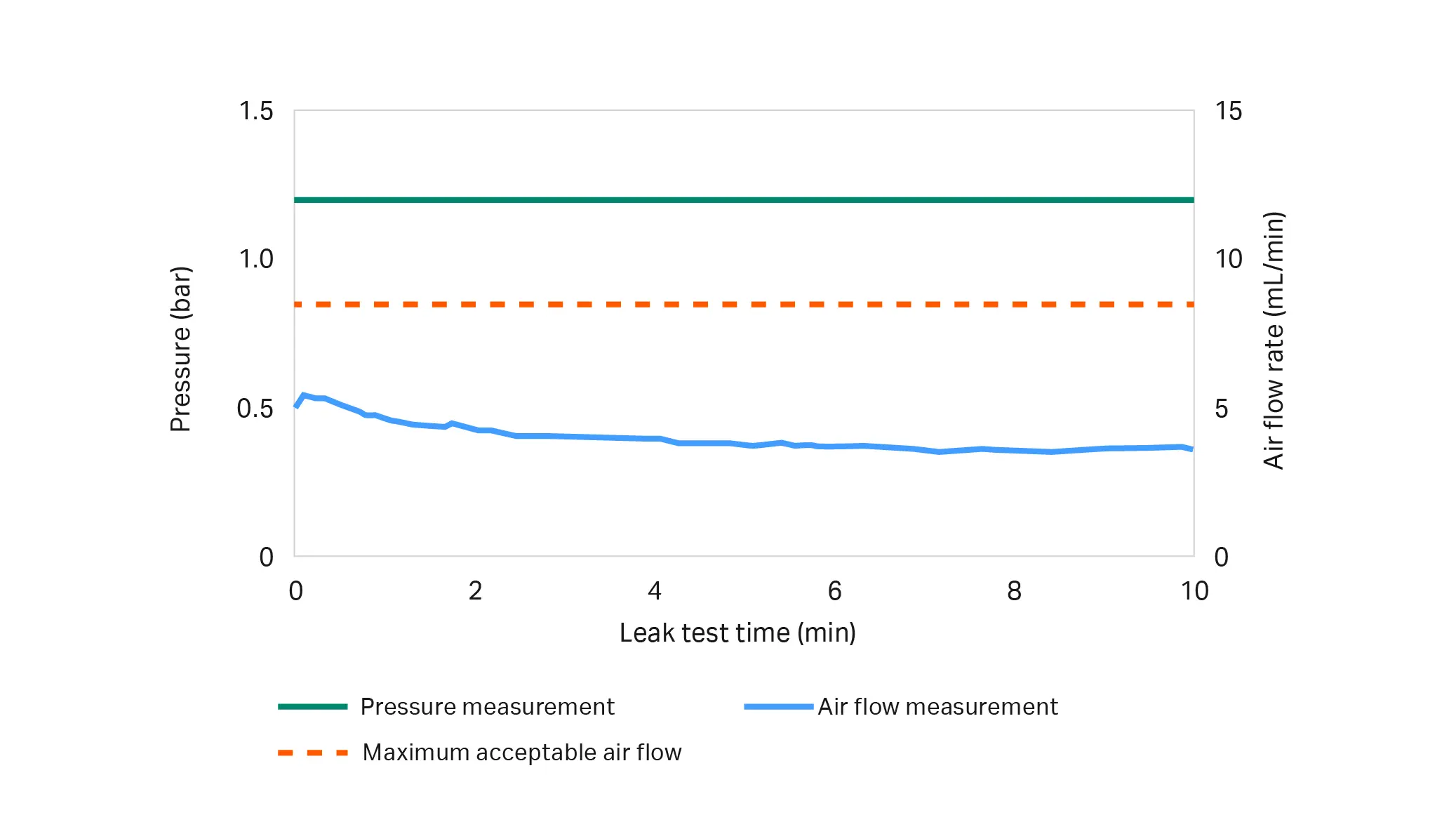Screen dimensions: 1456x834
Task: Select the "Air flow rate (mL/min)" axis title
Action: pos(1274,340)
